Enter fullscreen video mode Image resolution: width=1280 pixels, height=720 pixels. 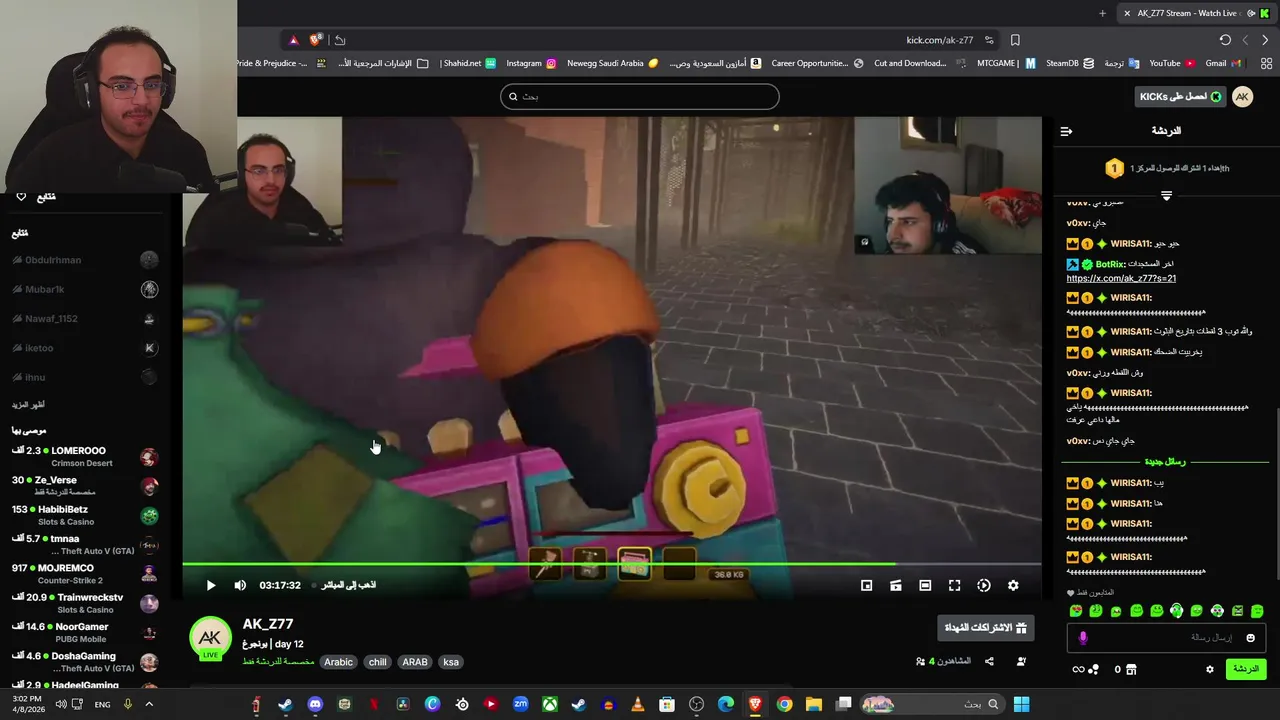coord(955,585)
